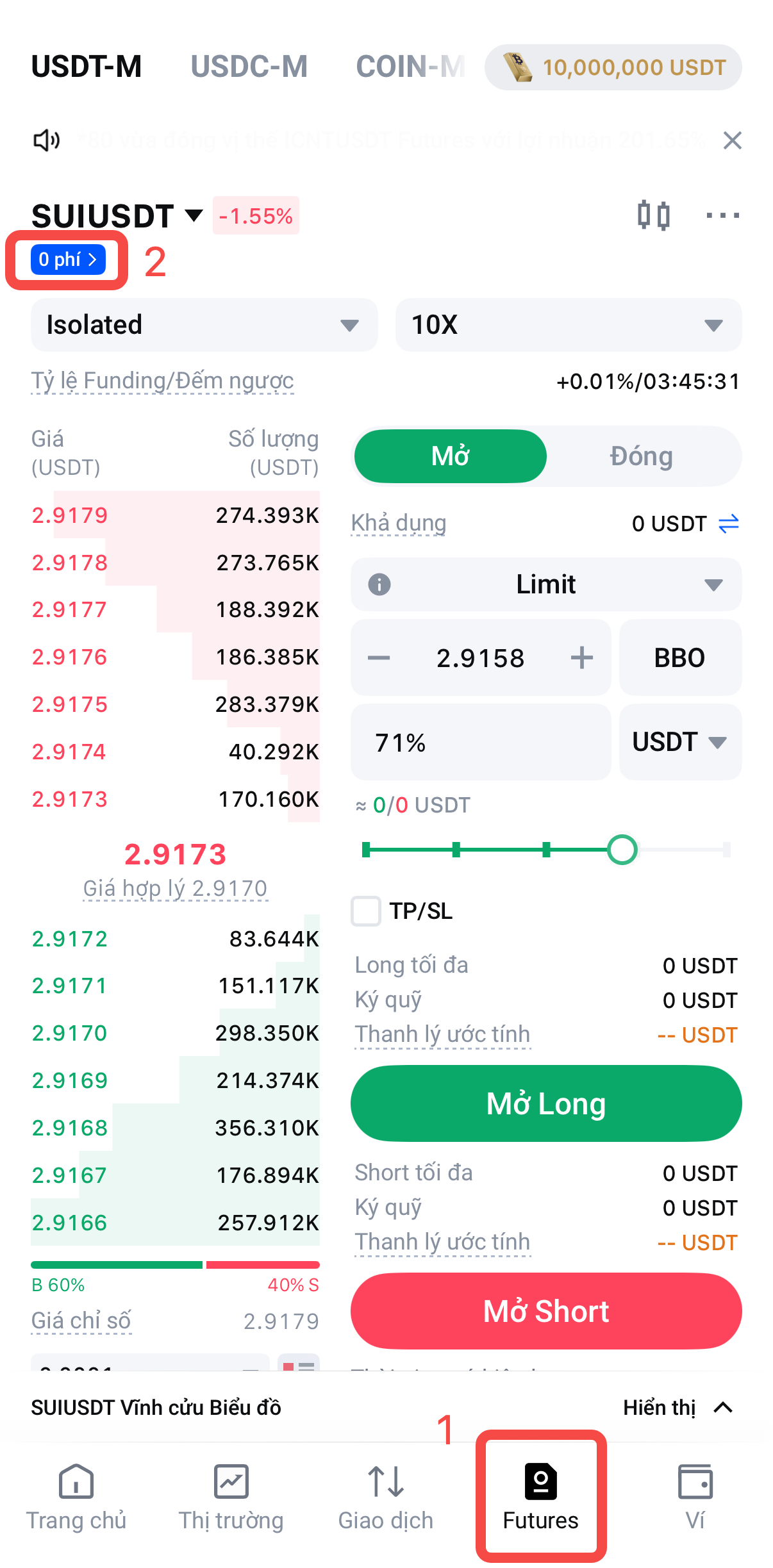Click the position size slider handle
The width and height of the screenshot is (773, 1568).
[622, 850]
